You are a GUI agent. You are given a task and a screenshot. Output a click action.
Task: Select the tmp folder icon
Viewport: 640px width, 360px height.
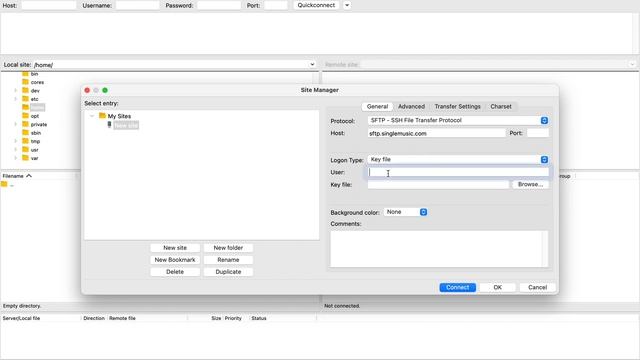click(25, 141)
